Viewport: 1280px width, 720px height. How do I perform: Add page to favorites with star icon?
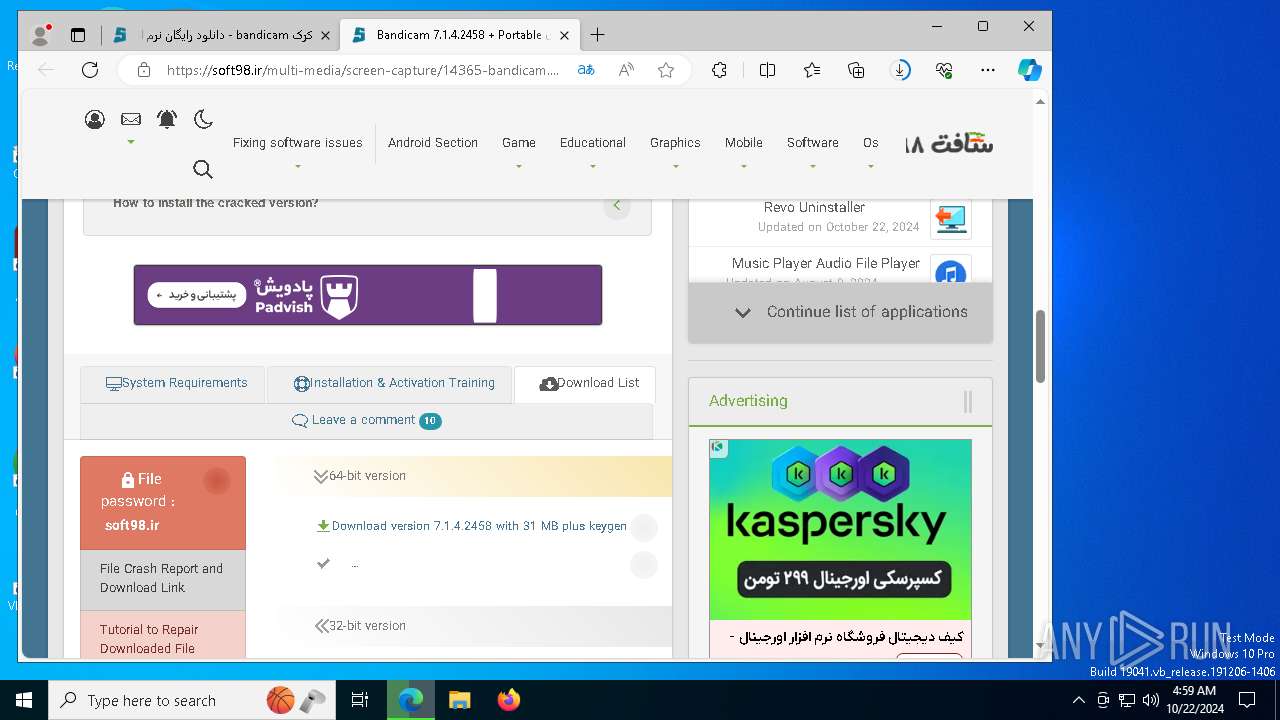pyautogui.click(x=666, y=70)
